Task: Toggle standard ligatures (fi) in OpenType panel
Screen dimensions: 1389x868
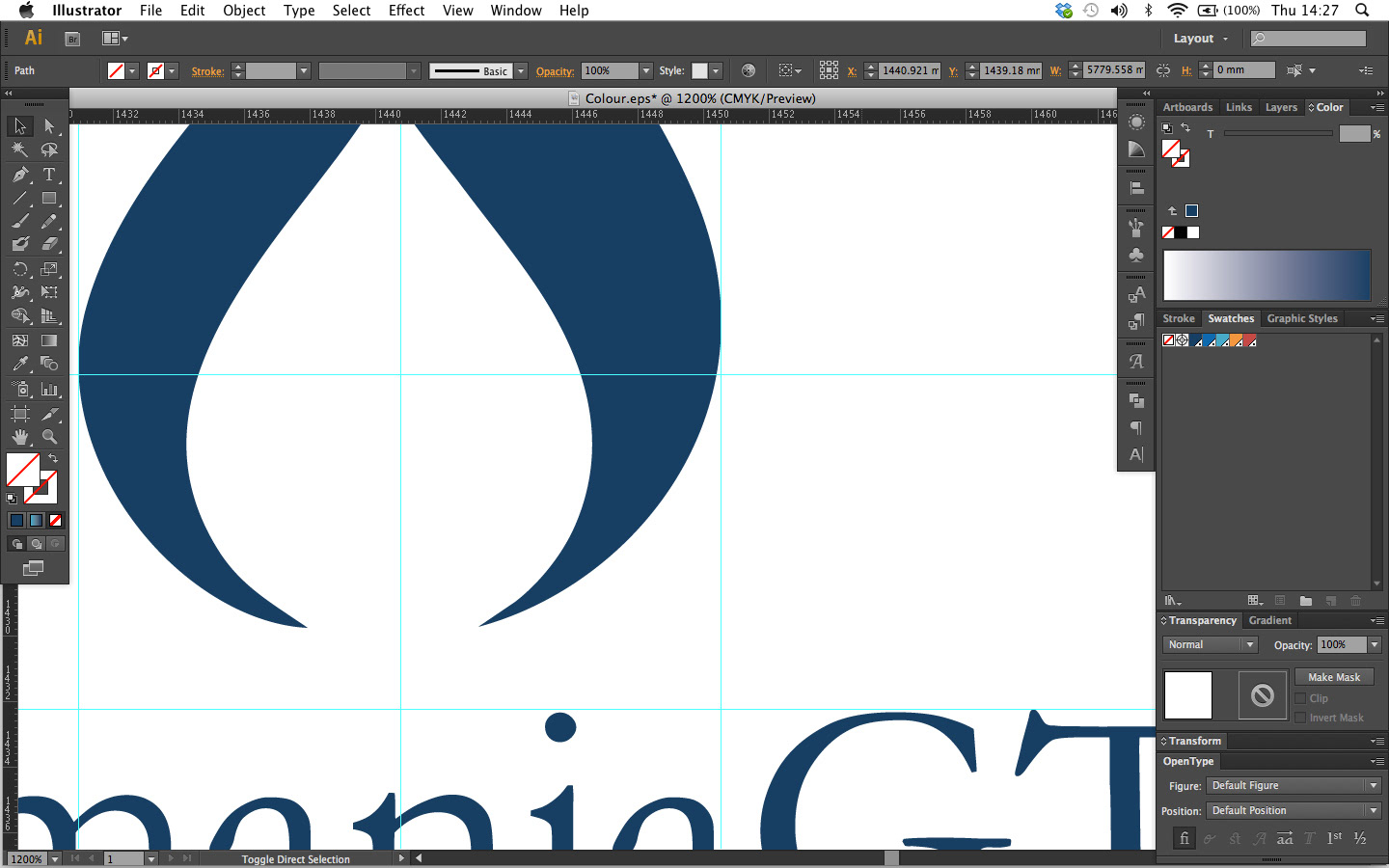Action: pyautogui.click(x=1185, y=838)
